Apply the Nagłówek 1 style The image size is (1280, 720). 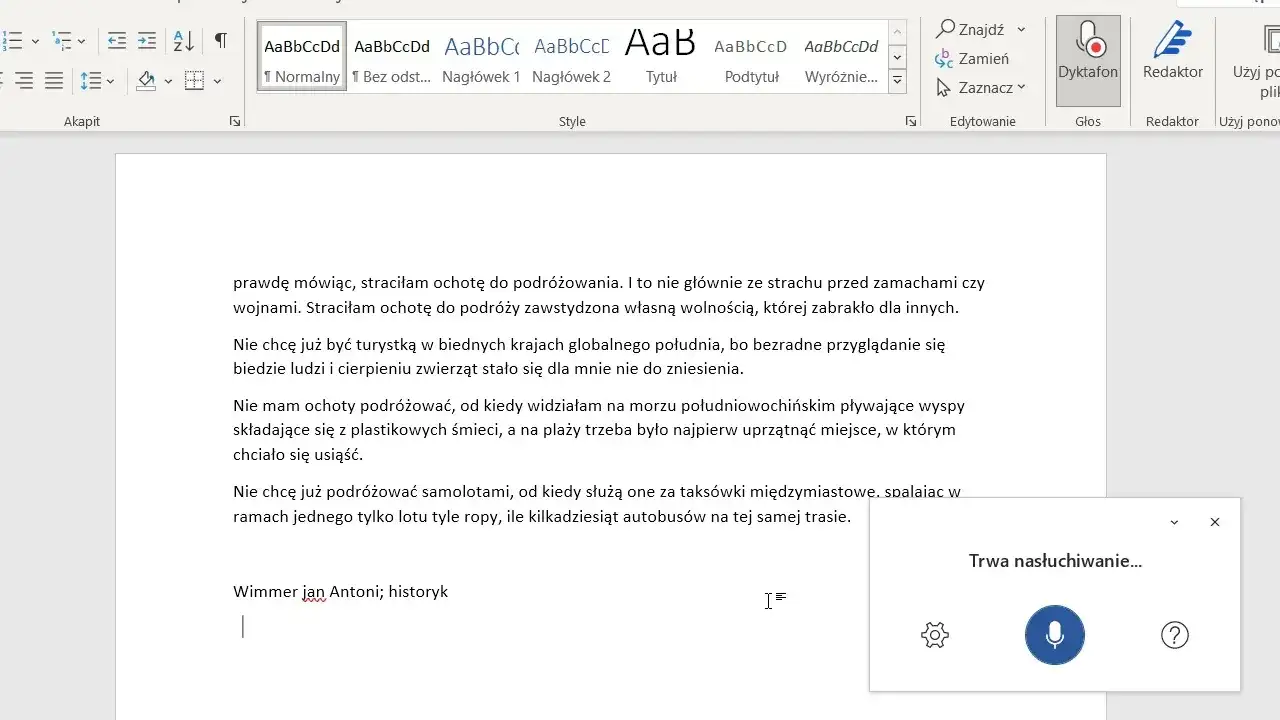481,55
